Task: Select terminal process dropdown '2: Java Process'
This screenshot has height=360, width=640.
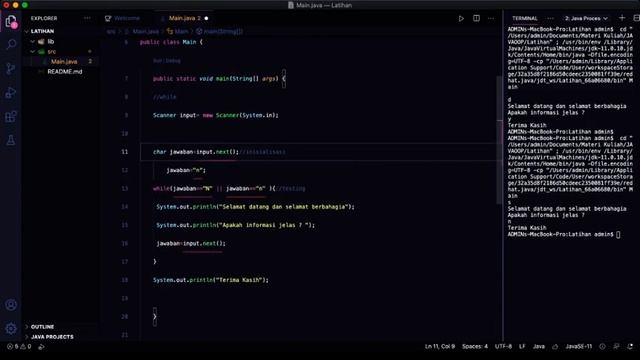Action: (x=586, y=18)
